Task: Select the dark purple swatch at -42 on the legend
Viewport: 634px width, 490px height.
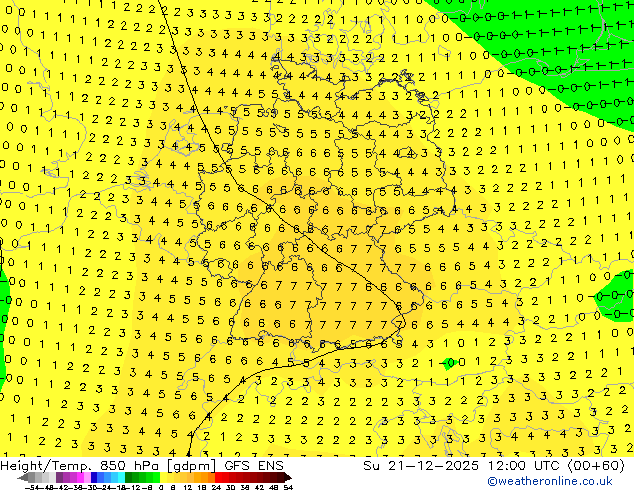Action: coord(59,478)
